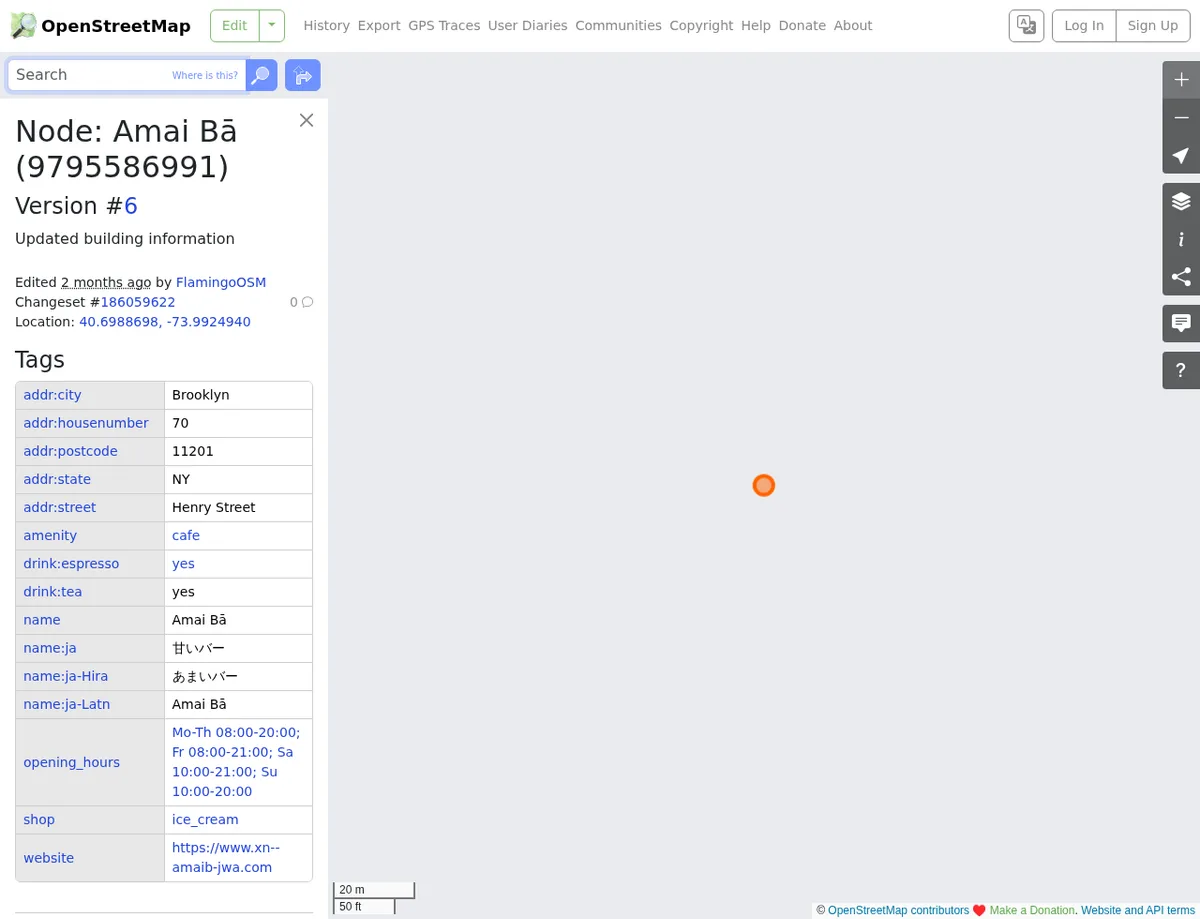Click the 'Henry Street' value cell
The height and width of the screenshot is (919, 1200).
tap(238, 507)
